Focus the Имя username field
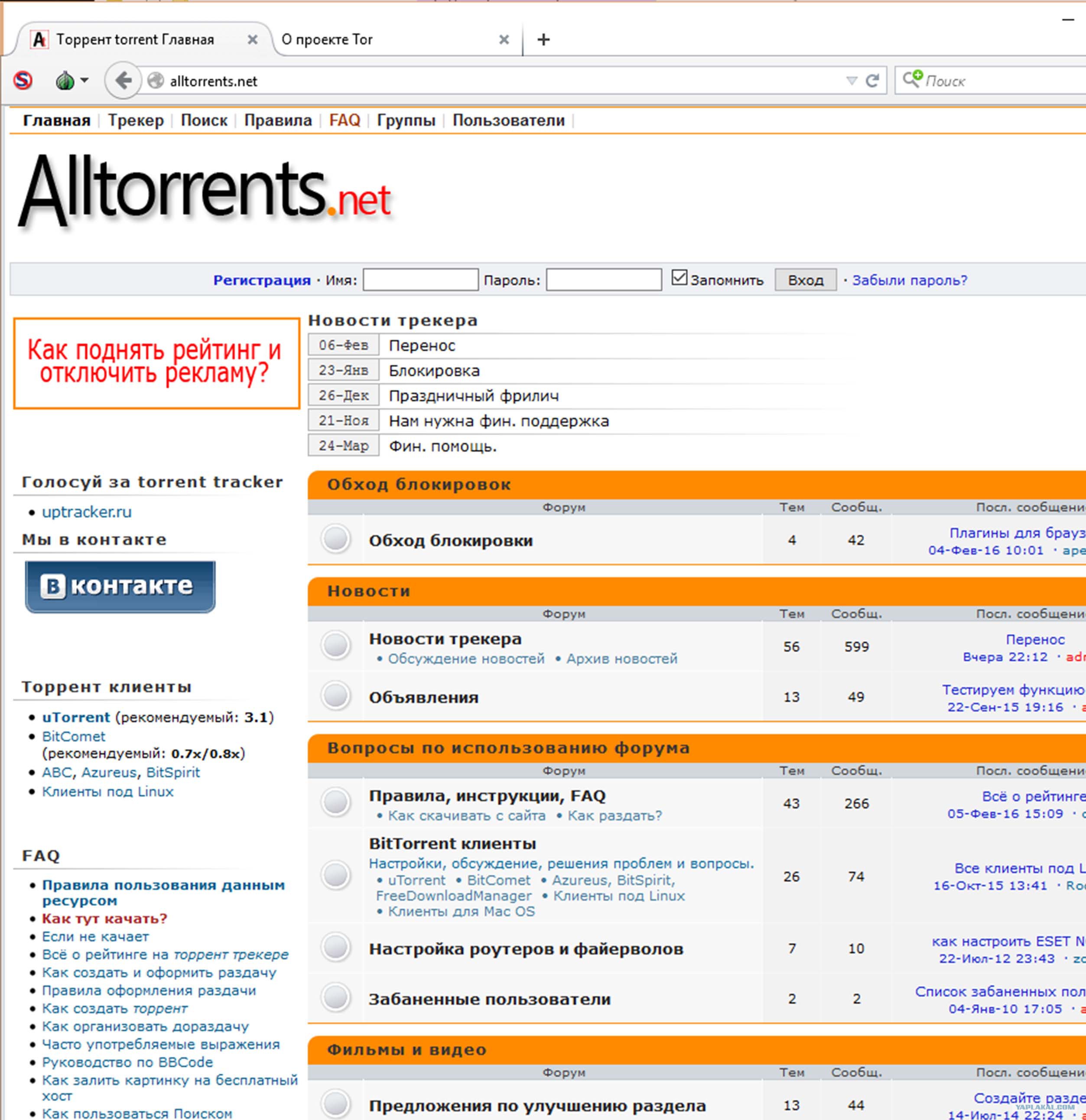Image resolution: width=1086 pixels, height=1120 pixels. 421,279
